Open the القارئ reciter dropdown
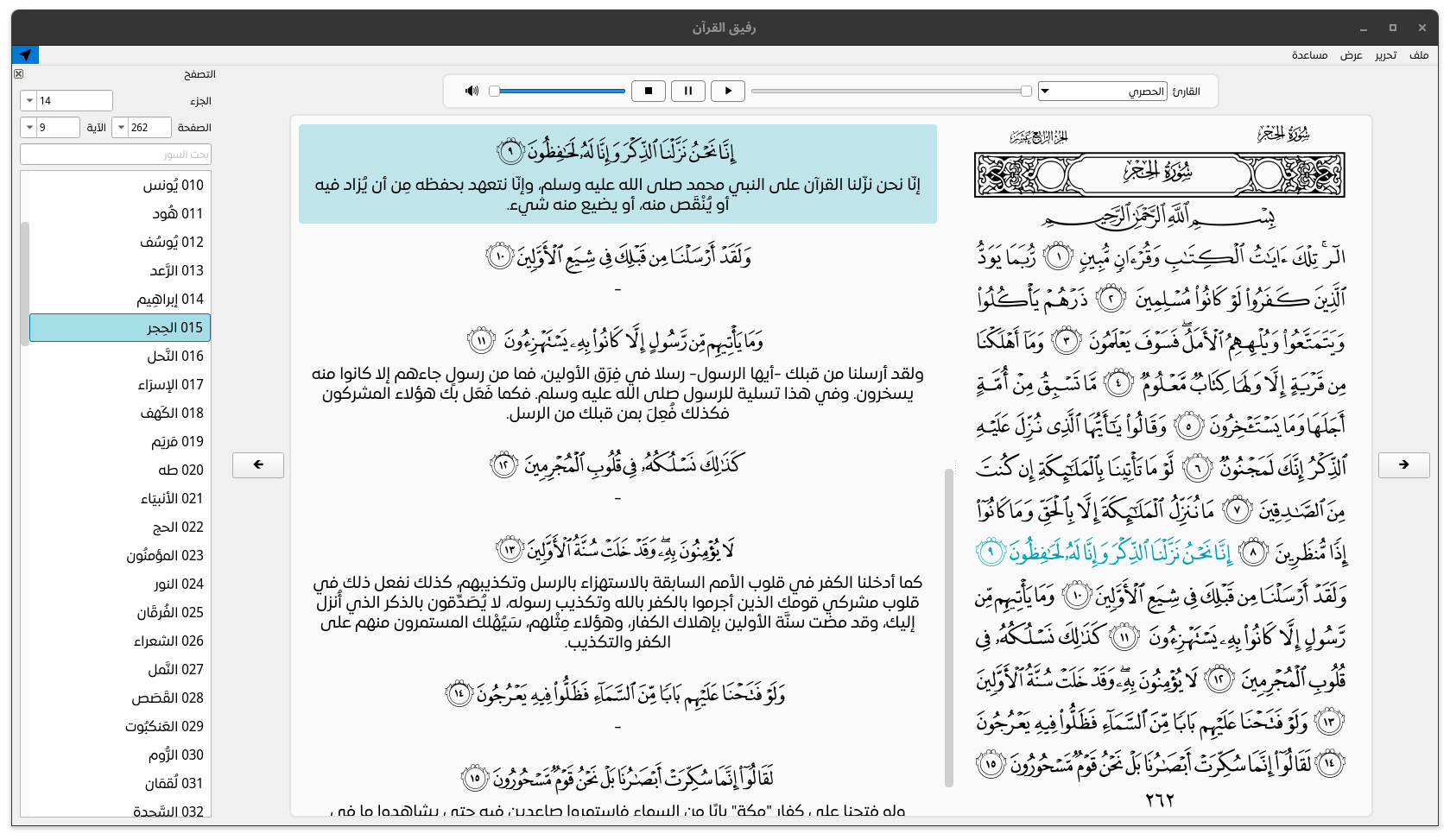This screenshot has height=840, width=1450. click(1103, 91)
